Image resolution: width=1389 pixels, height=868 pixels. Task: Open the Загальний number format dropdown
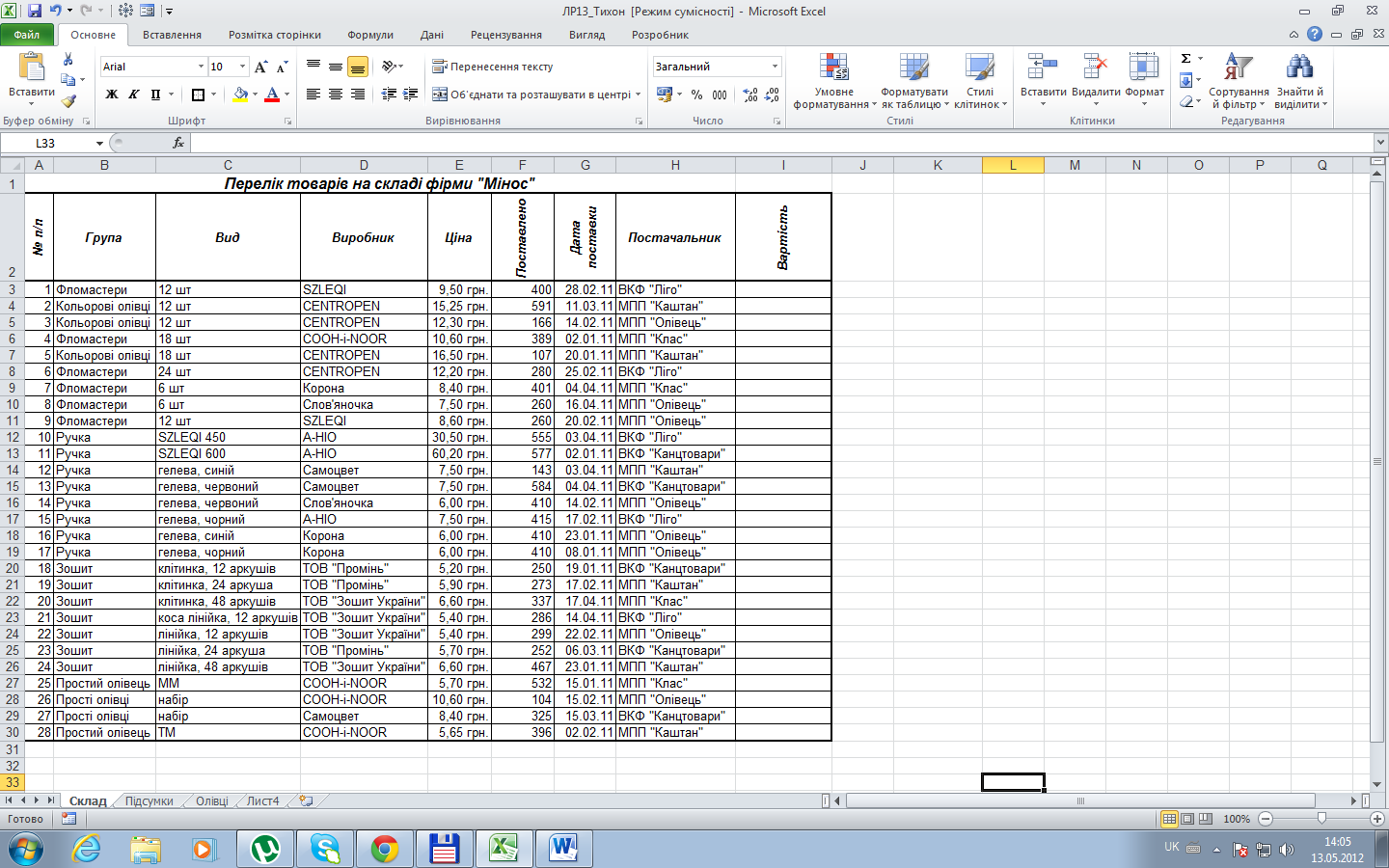(x=775, y=67)
